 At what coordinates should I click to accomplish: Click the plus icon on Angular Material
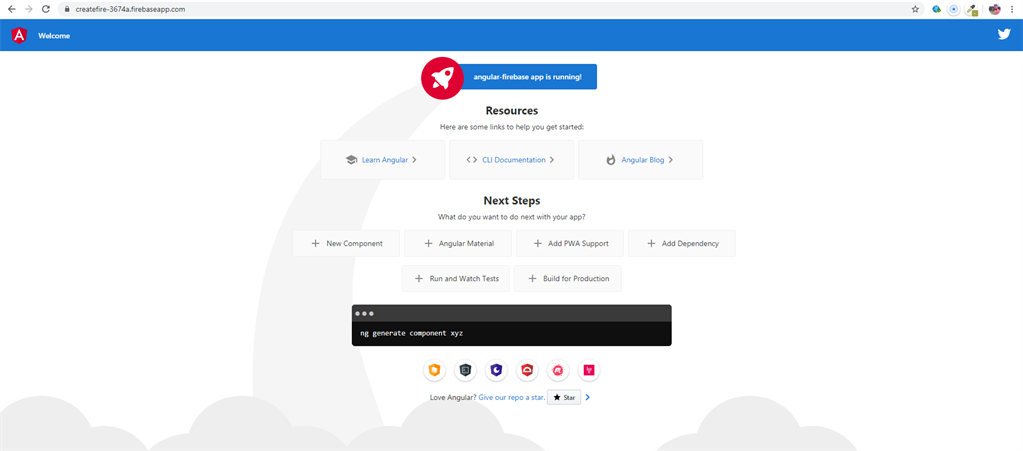(429, 243)
